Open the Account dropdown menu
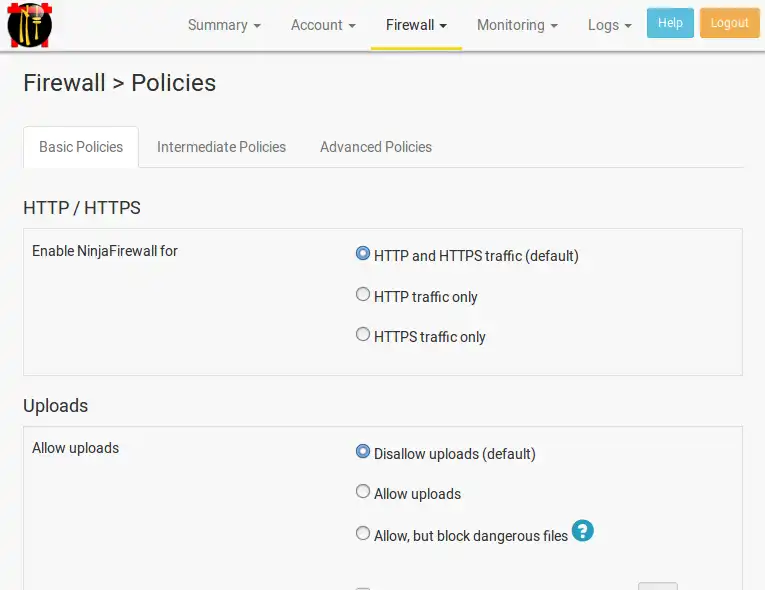Image resolution: width=765 pixels, height=590 pixels. click(323, 25)
